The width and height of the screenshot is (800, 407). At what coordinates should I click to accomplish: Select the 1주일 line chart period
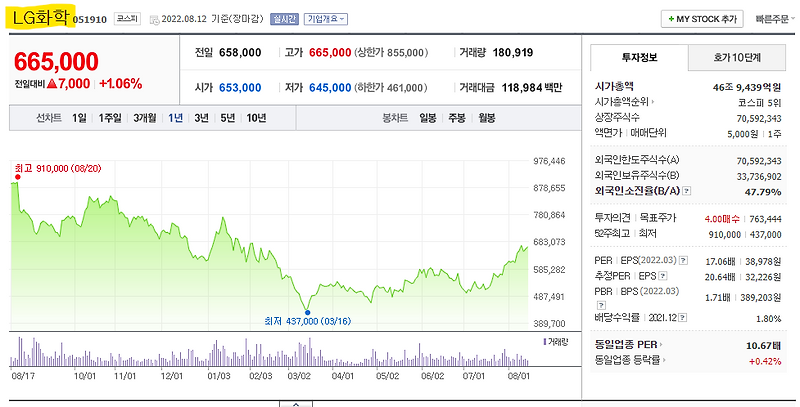click(110, 118)
